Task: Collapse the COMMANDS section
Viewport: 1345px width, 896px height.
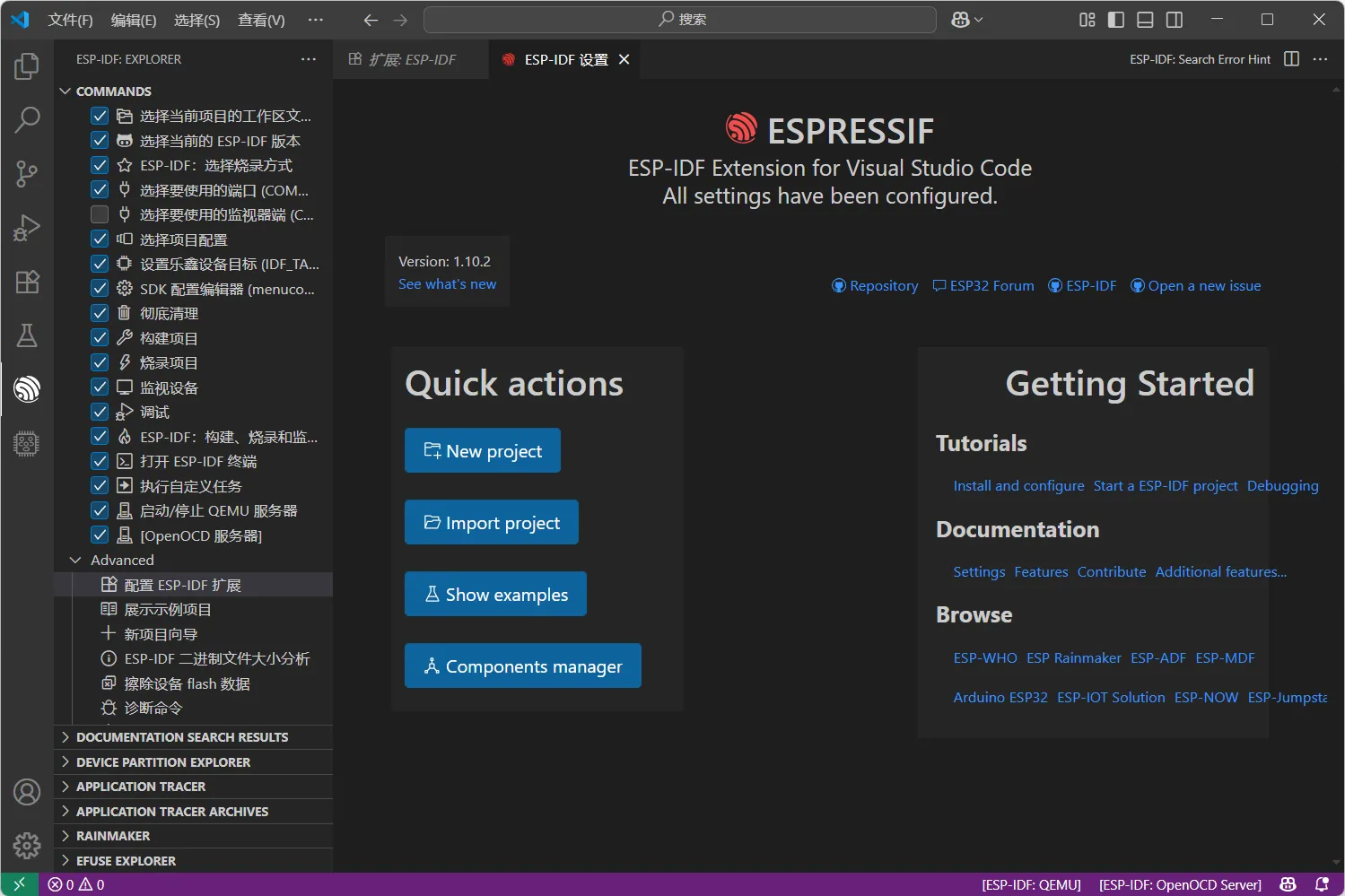Action: tap(66, 91)
